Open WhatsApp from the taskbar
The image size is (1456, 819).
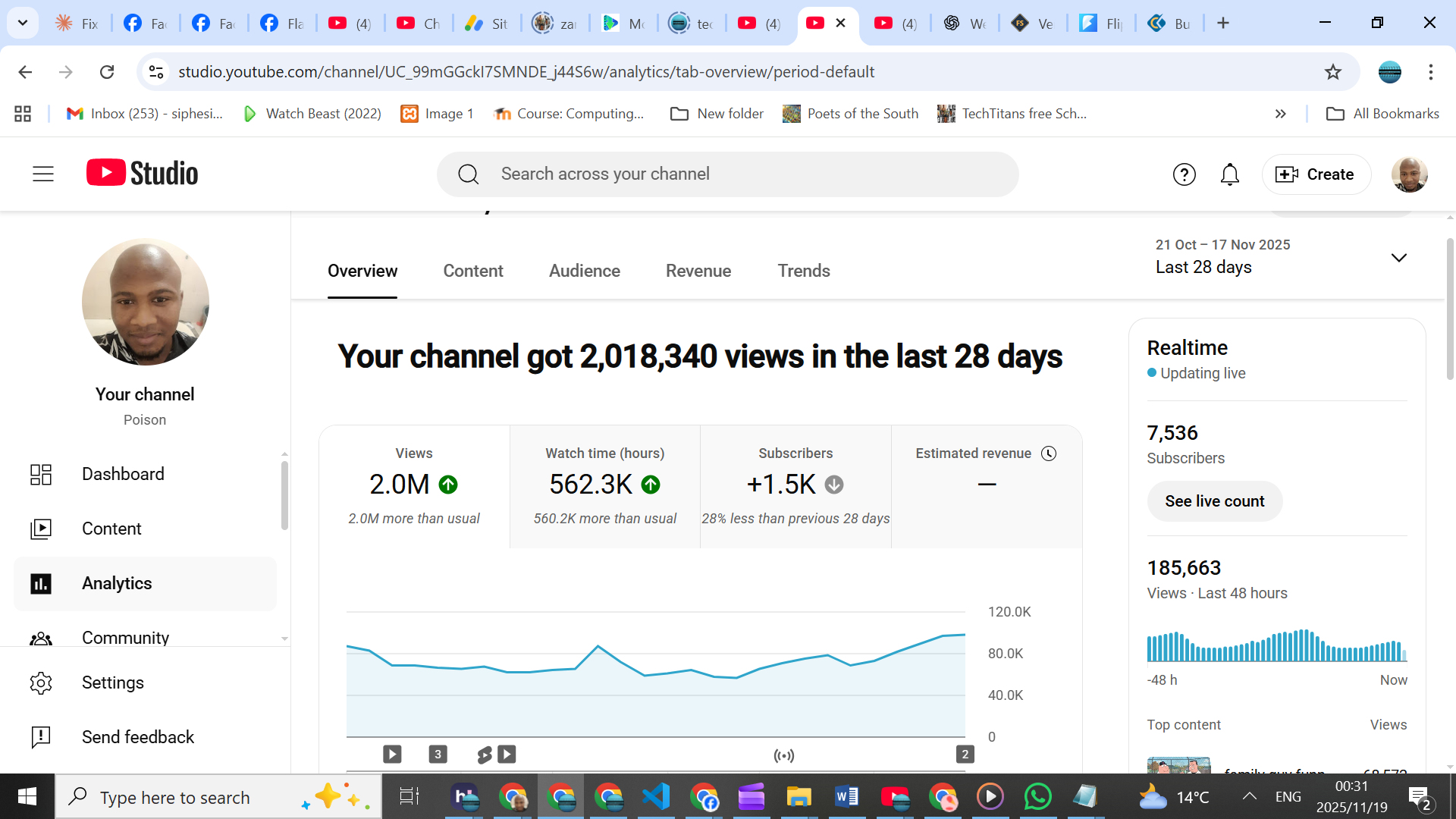click(1037, 797)
